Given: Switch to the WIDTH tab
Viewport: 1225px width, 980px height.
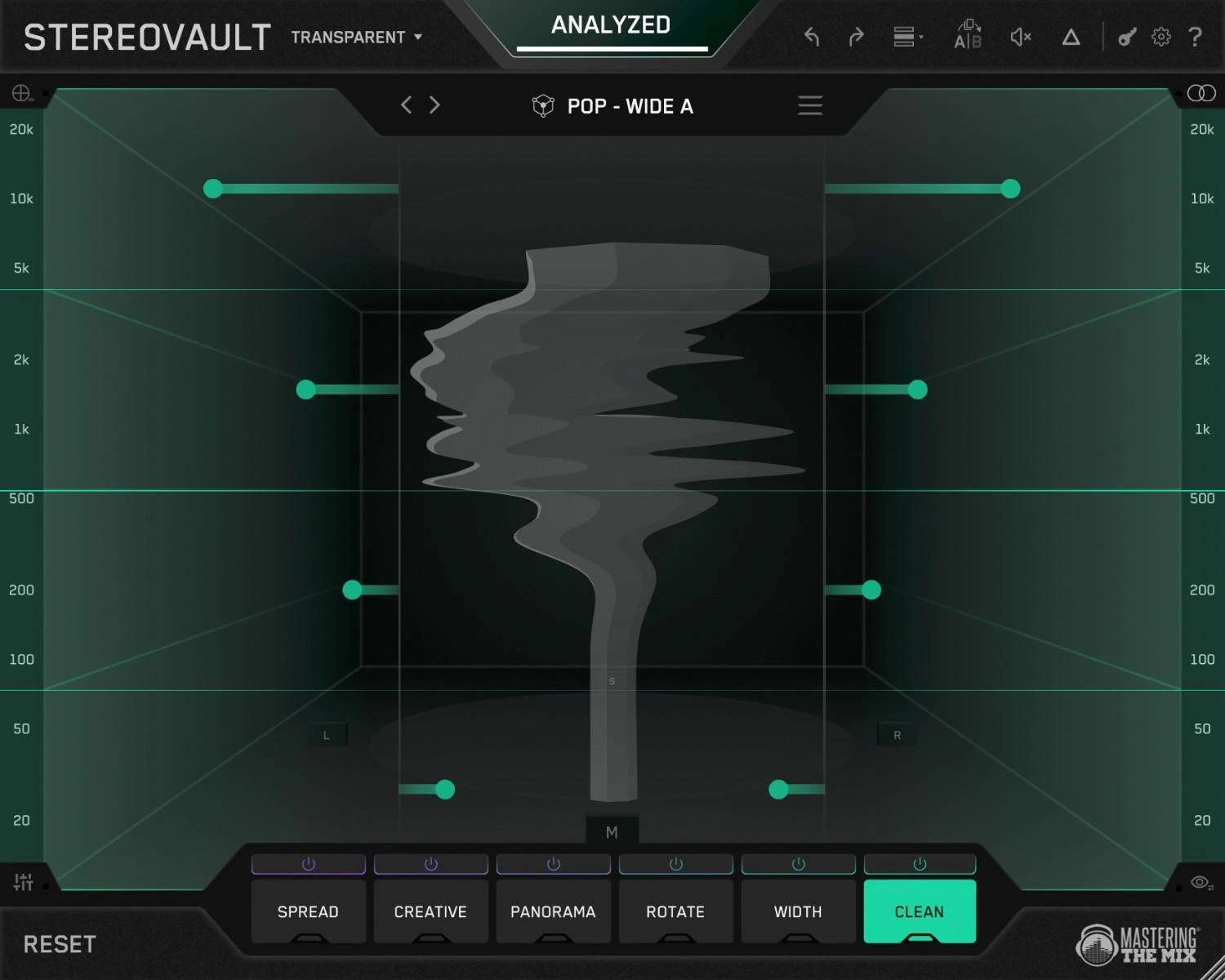Looking at the screenshot, I should click(x=799, y=911).
